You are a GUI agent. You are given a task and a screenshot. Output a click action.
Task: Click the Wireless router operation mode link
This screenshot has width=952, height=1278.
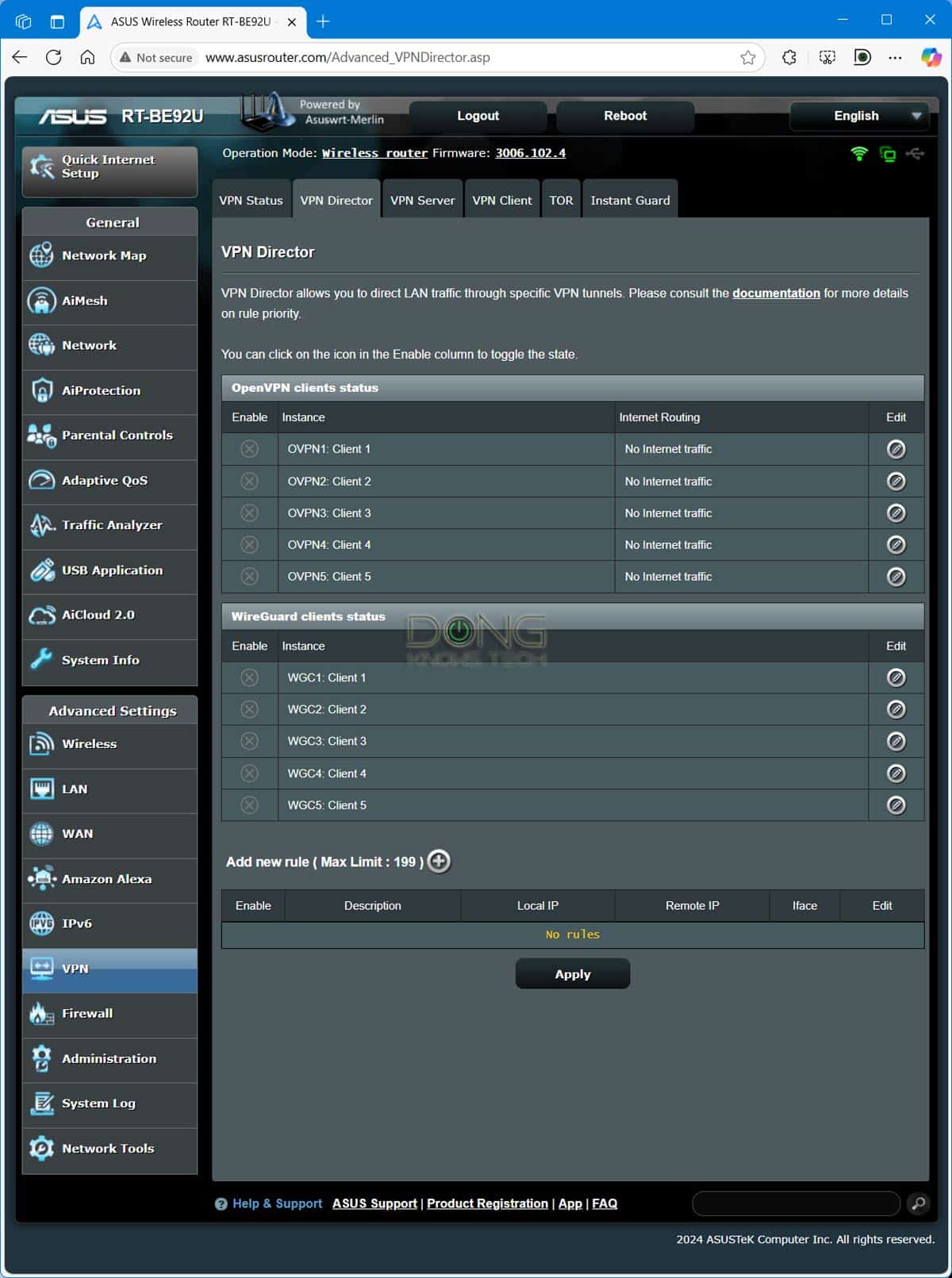point(374,153)
